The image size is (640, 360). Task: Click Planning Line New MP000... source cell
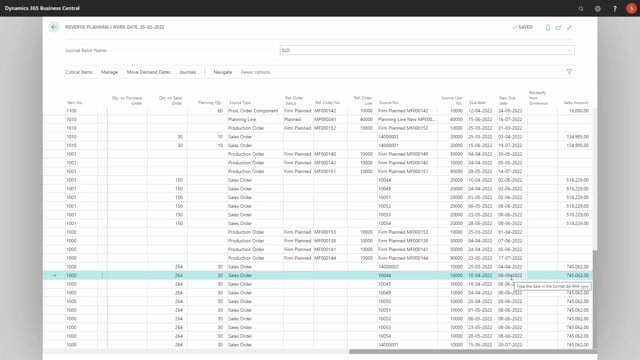pos(407,120)
